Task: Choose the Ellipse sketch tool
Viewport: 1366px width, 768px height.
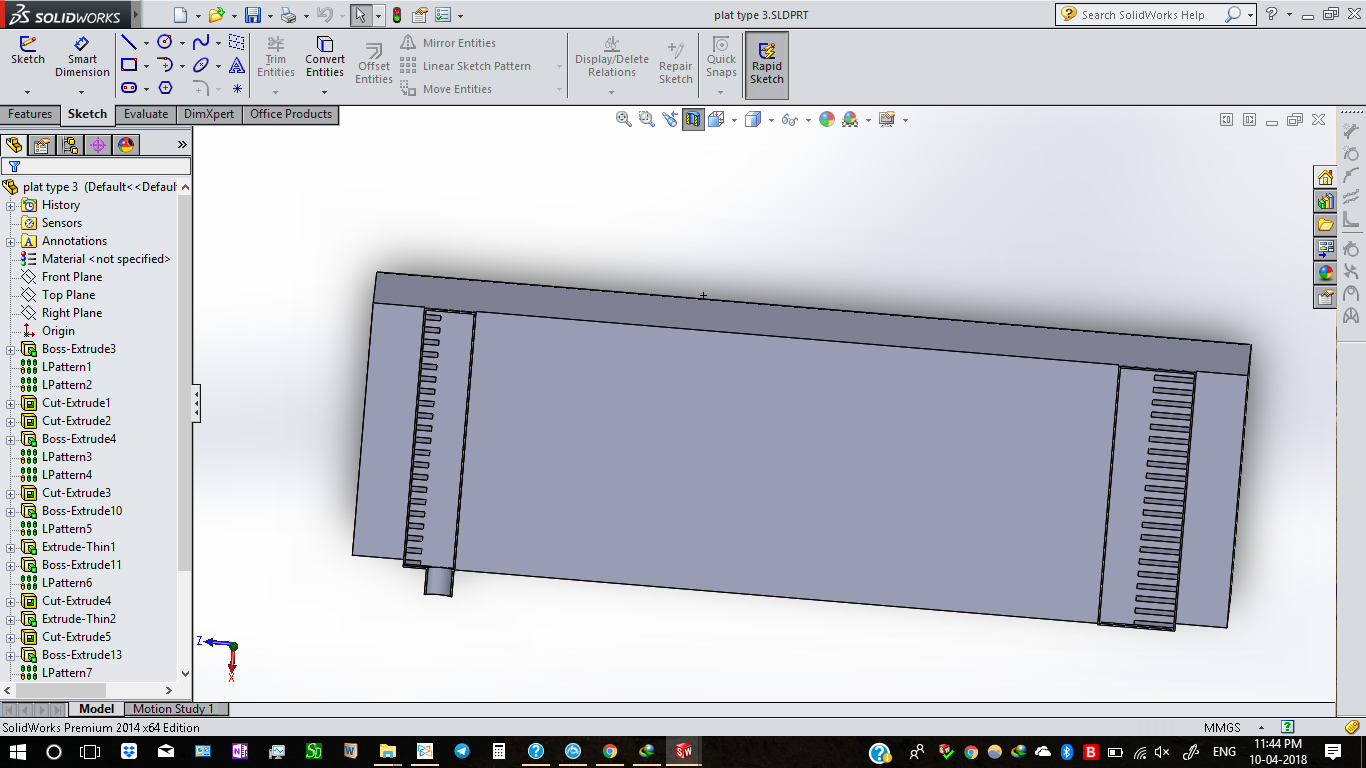Action: coord(201,65)
